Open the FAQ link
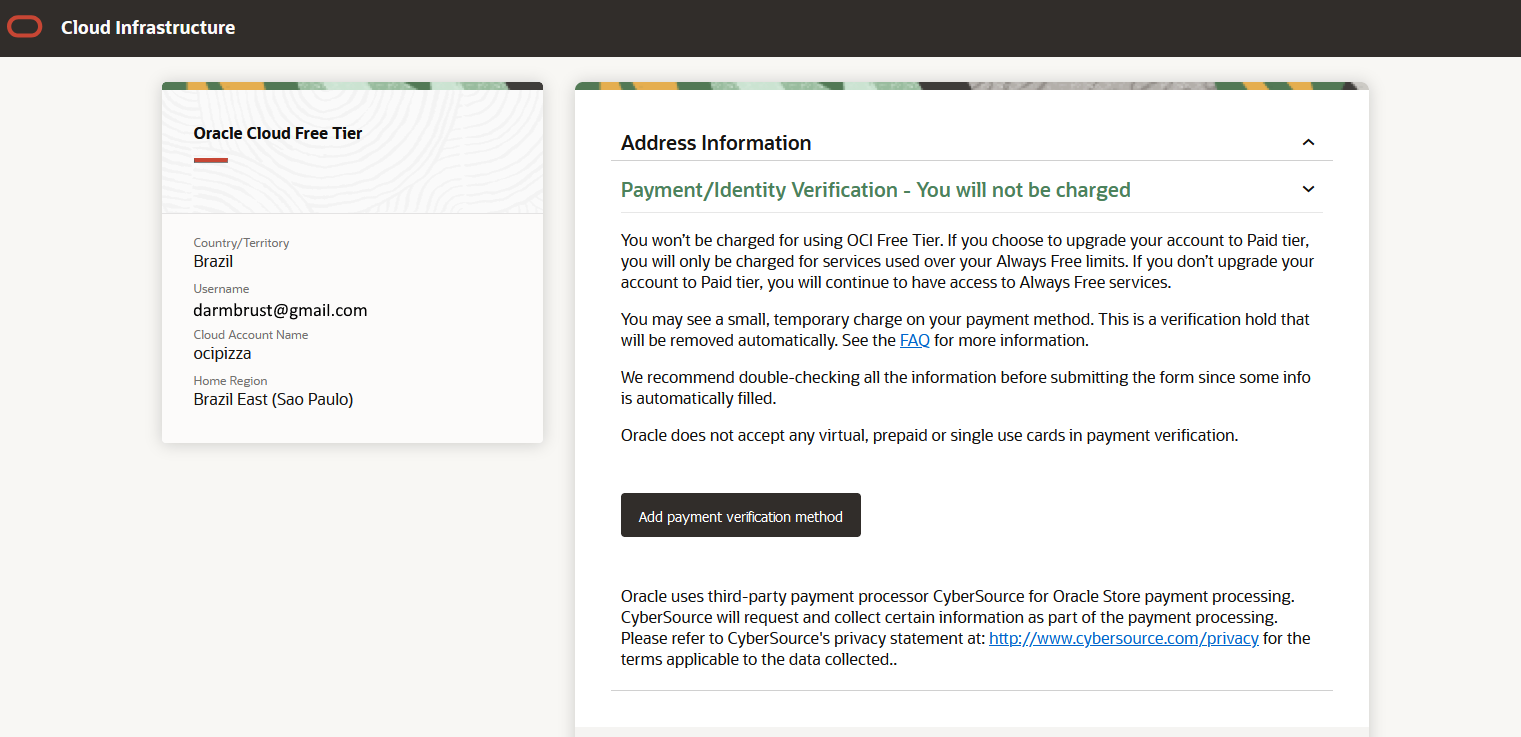The image size is (1521, 737). pyautogui.click(x=914, y=340)
